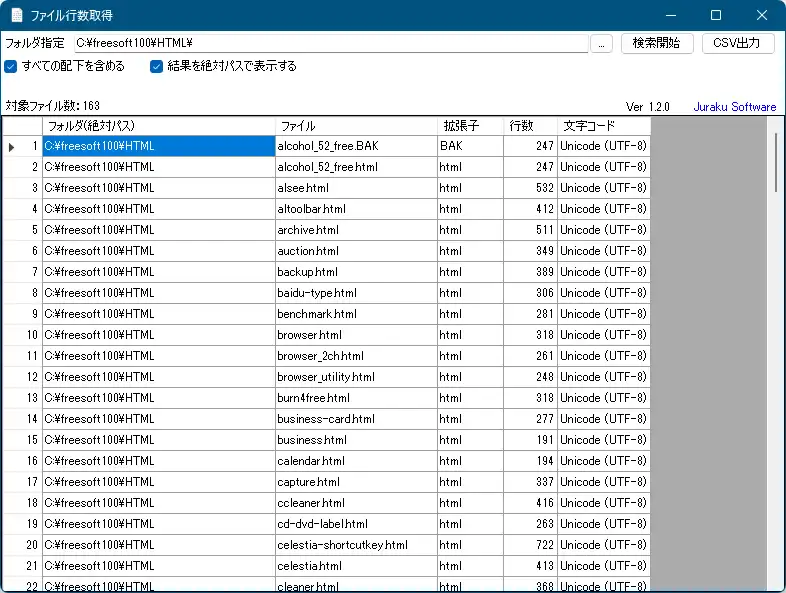Click the app icon in title bar
The image size is (786, 593).
(x=16, y=15)
